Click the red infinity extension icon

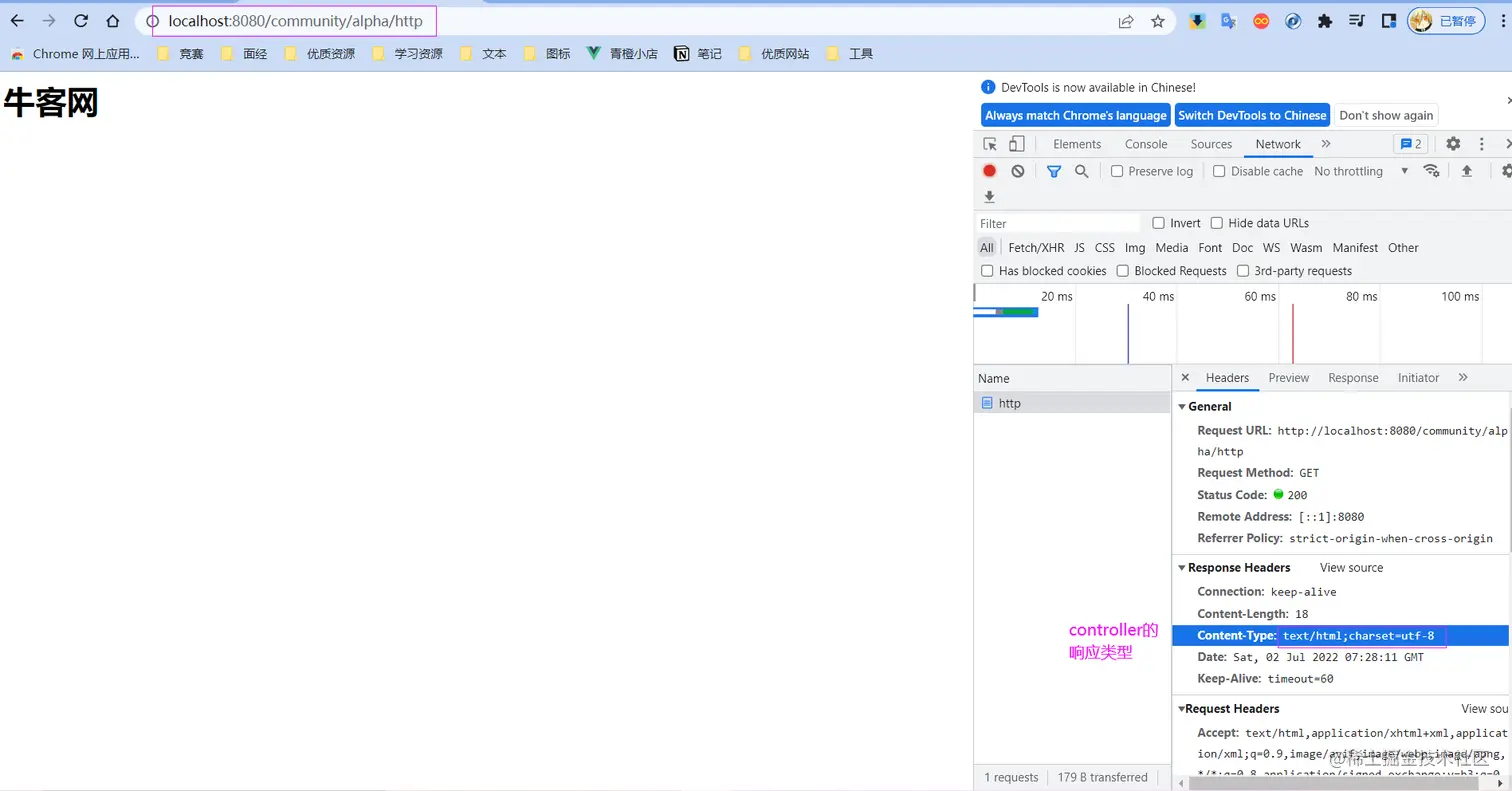point(1261,21)
